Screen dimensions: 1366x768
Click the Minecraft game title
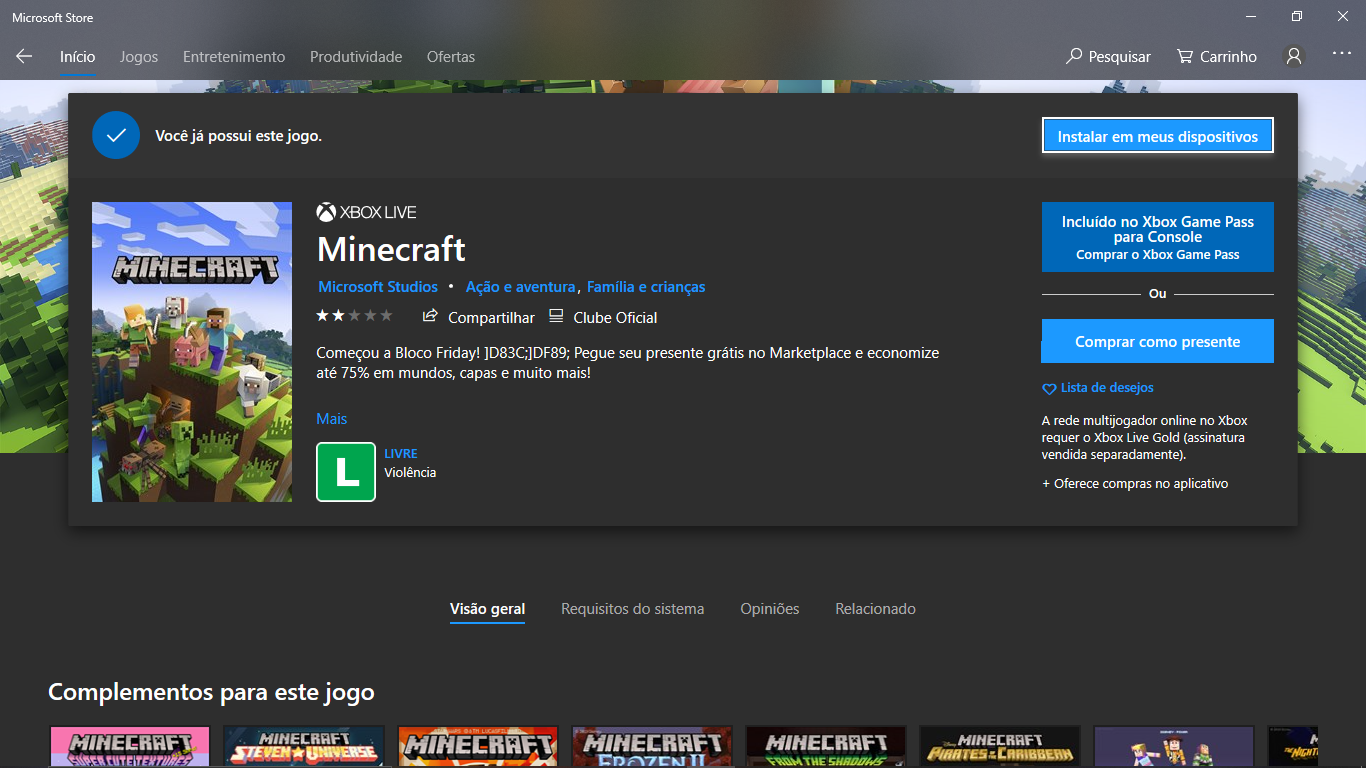coord(391,248)
